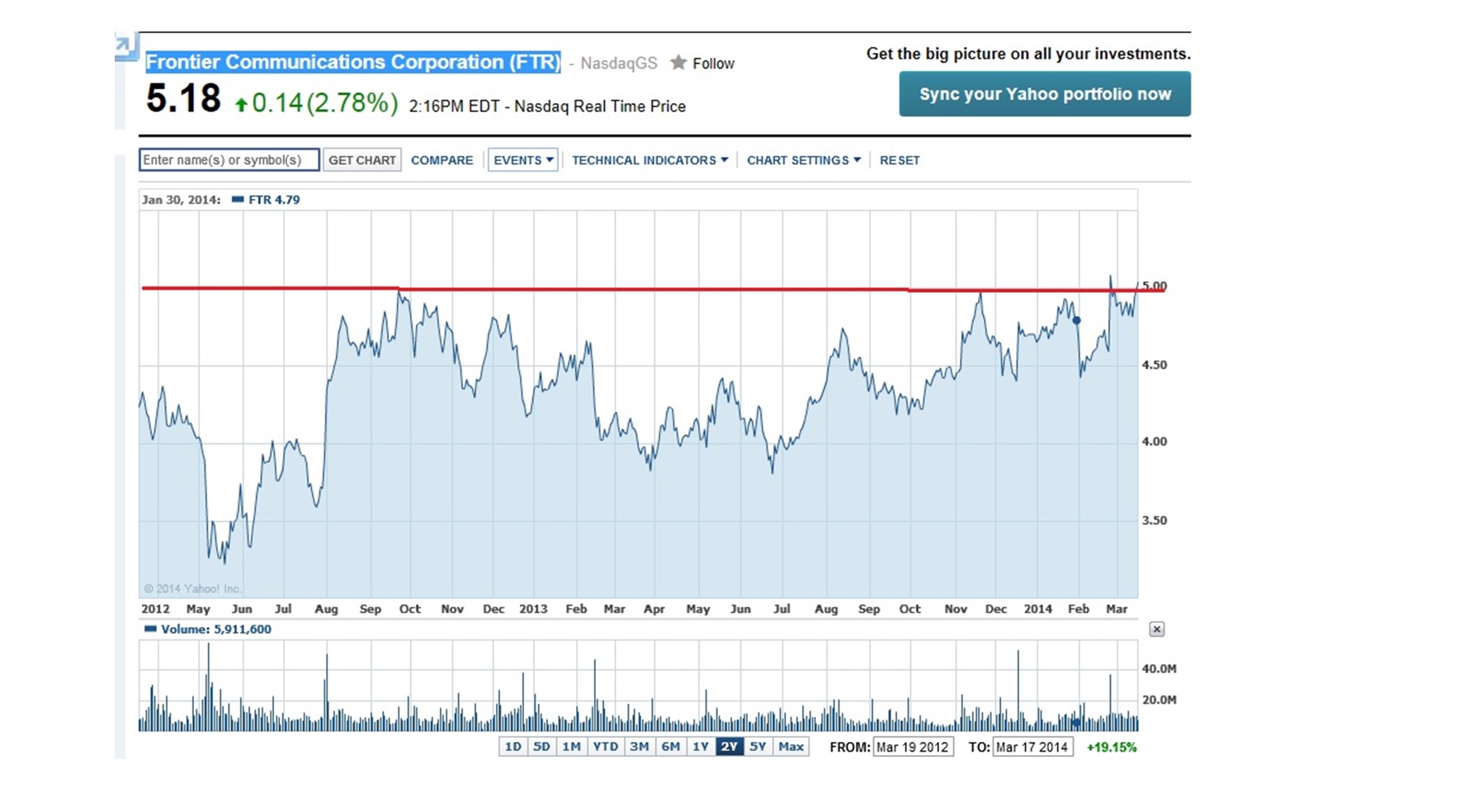Switch to the 6M range

click(x=670, y=747)
